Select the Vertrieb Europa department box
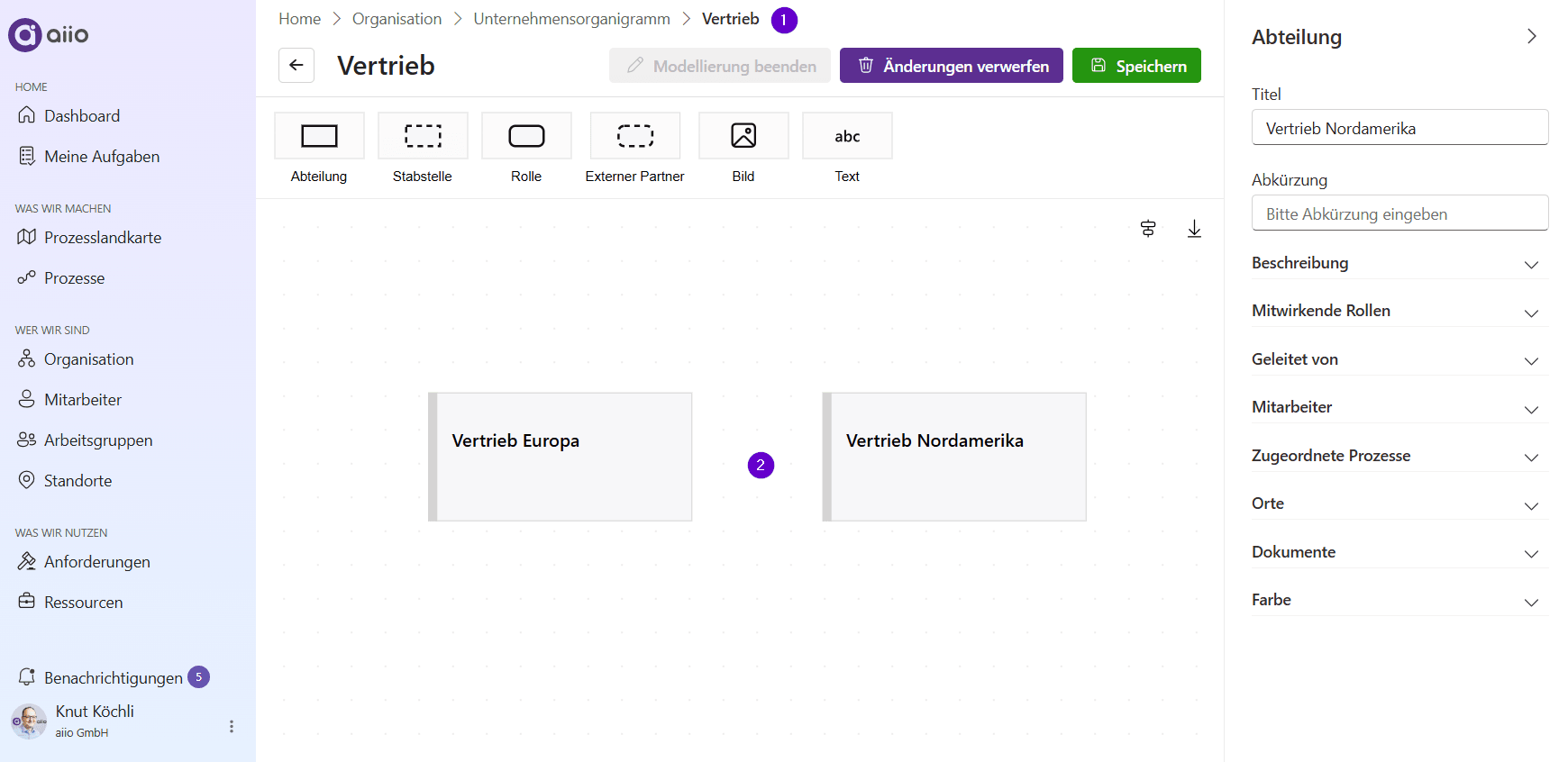The width and height of the screenshot is (1568, 762). (561, 457)
